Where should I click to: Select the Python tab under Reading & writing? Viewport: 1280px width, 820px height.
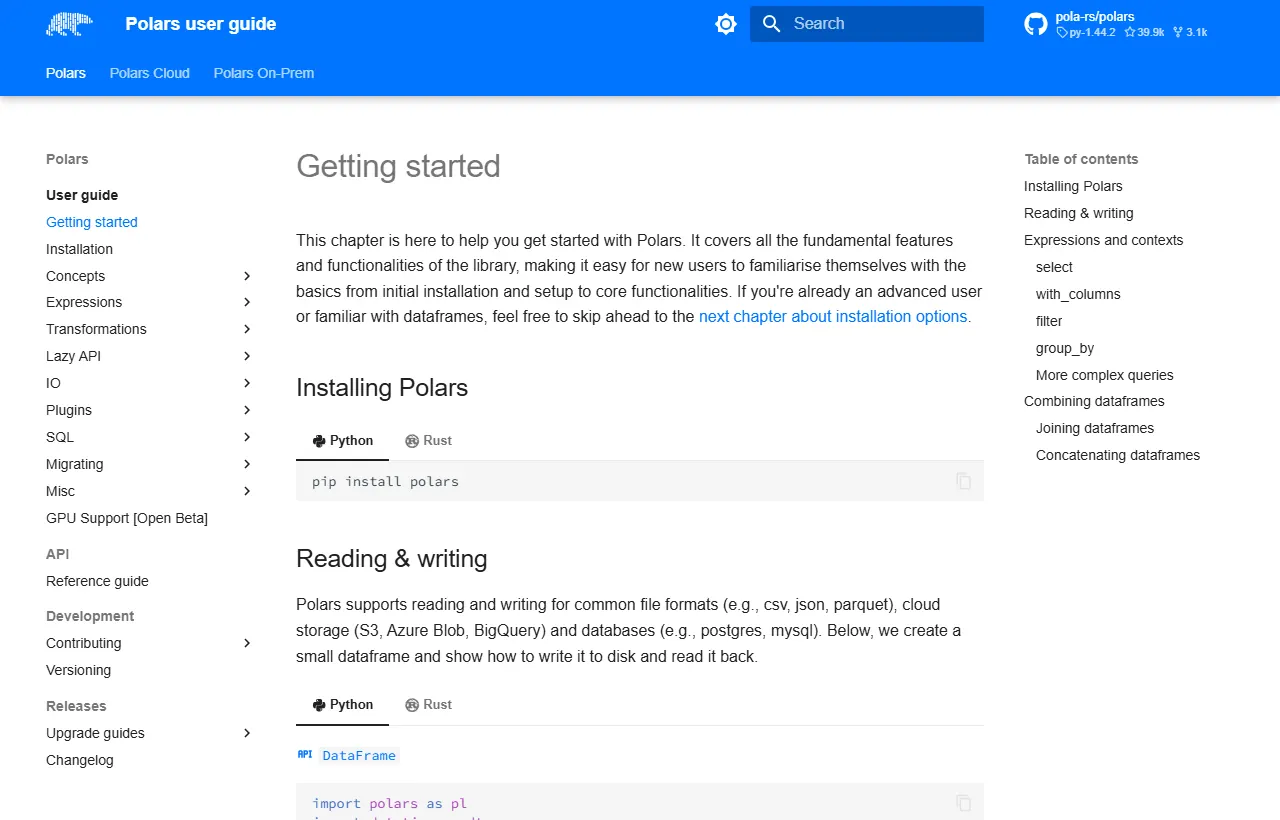tap(343, 705)
